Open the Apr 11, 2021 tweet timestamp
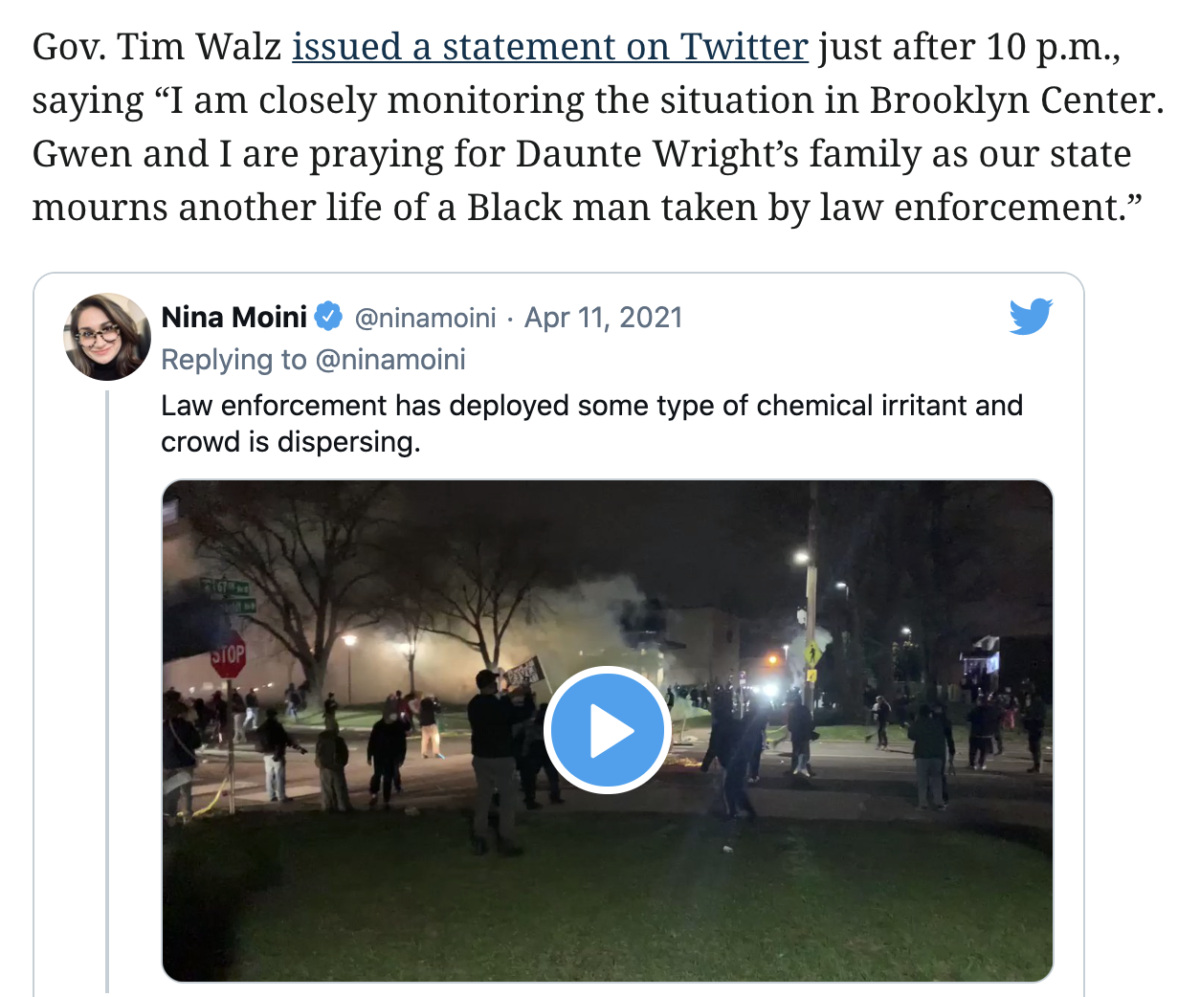 pyautogui.click(x=603, y=318)
